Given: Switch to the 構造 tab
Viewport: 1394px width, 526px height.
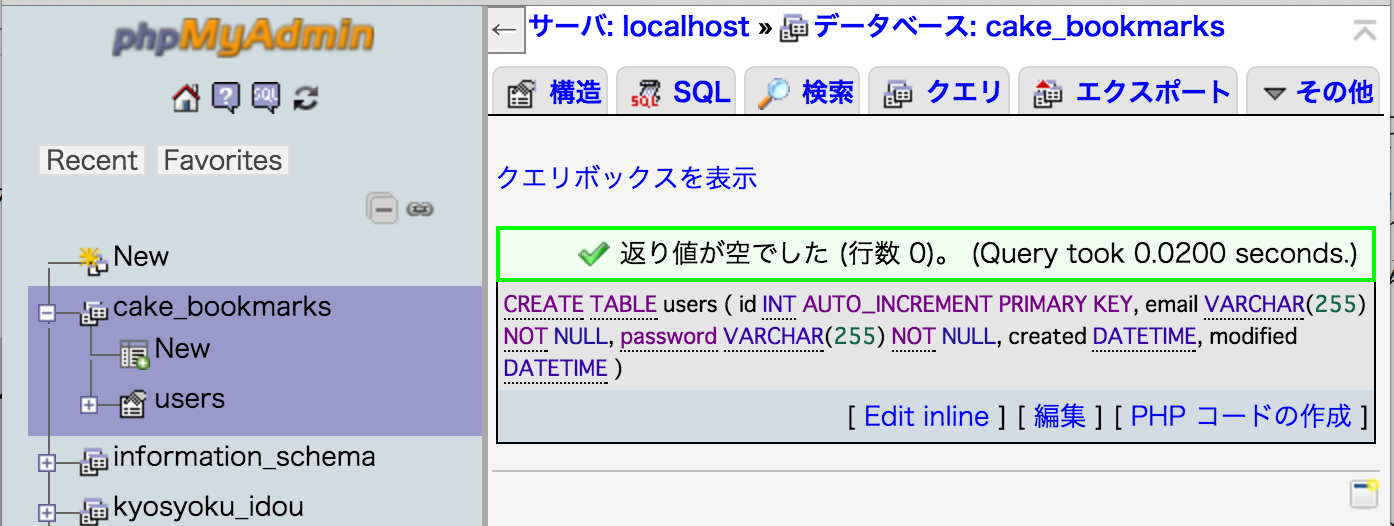Looking at the screenshot, I should (x=551, y=92).
